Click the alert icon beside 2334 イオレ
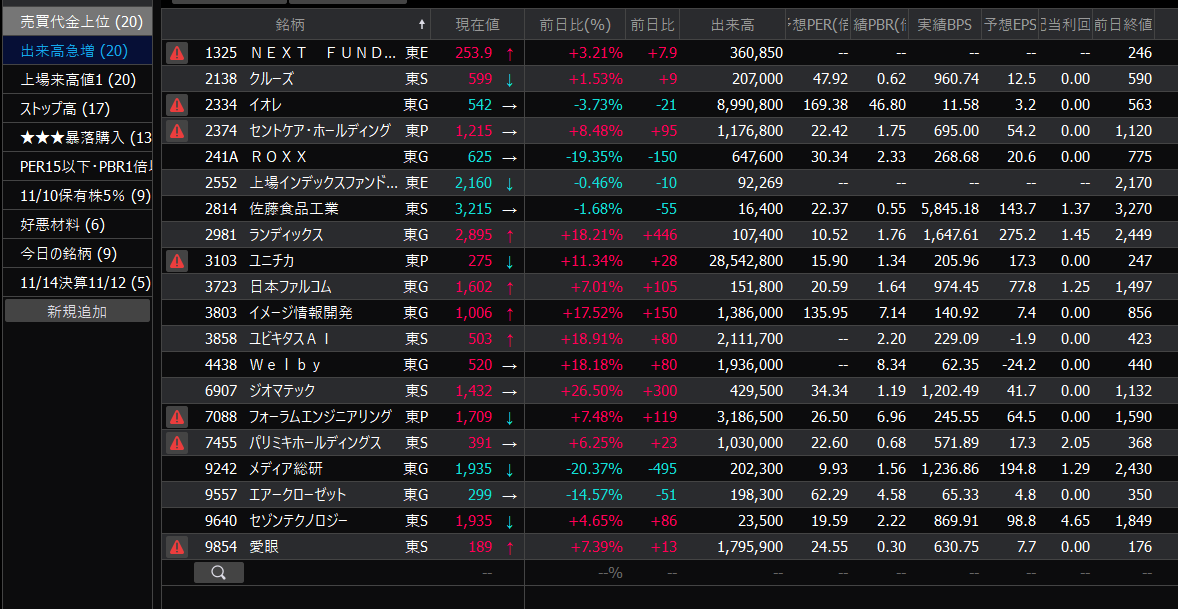 coord(177,104)
